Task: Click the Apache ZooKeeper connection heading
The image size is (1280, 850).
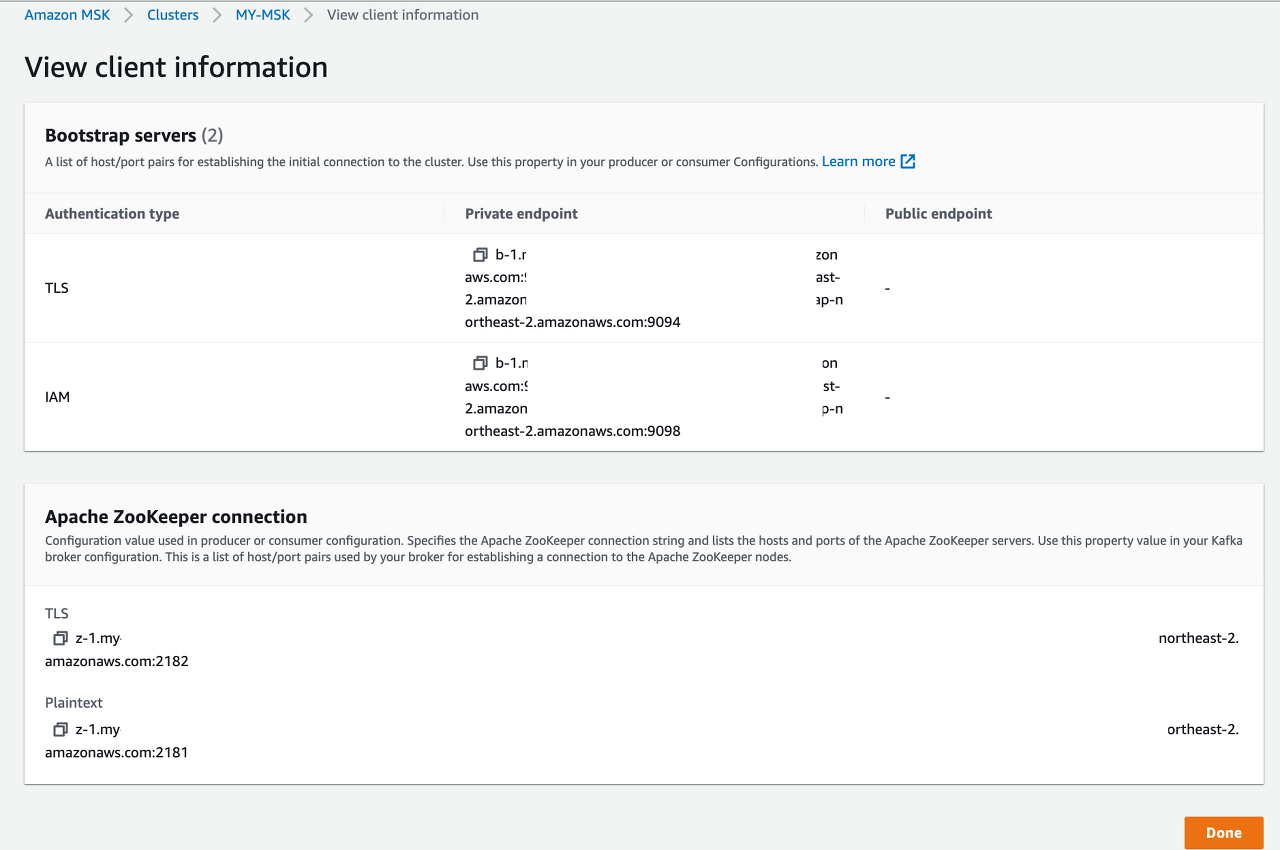Action: [x=176, y=517]
